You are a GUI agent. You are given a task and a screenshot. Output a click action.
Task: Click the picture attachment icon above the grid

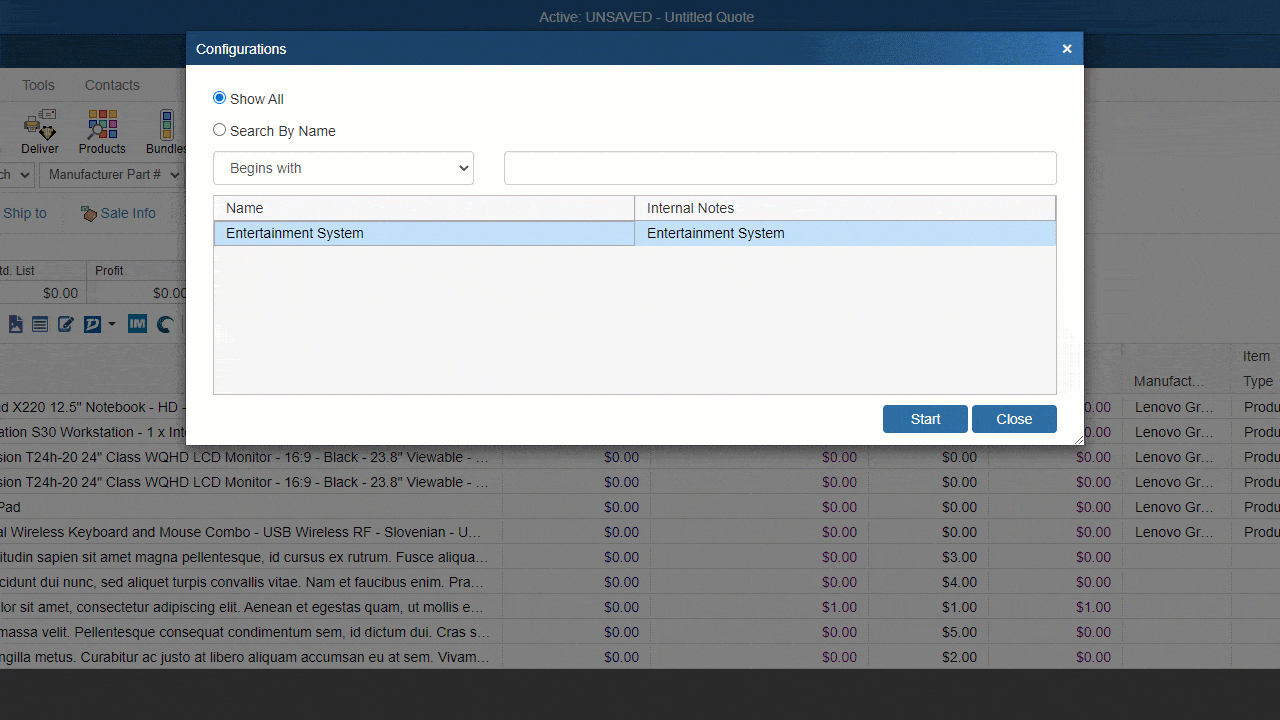click(15, 324)
